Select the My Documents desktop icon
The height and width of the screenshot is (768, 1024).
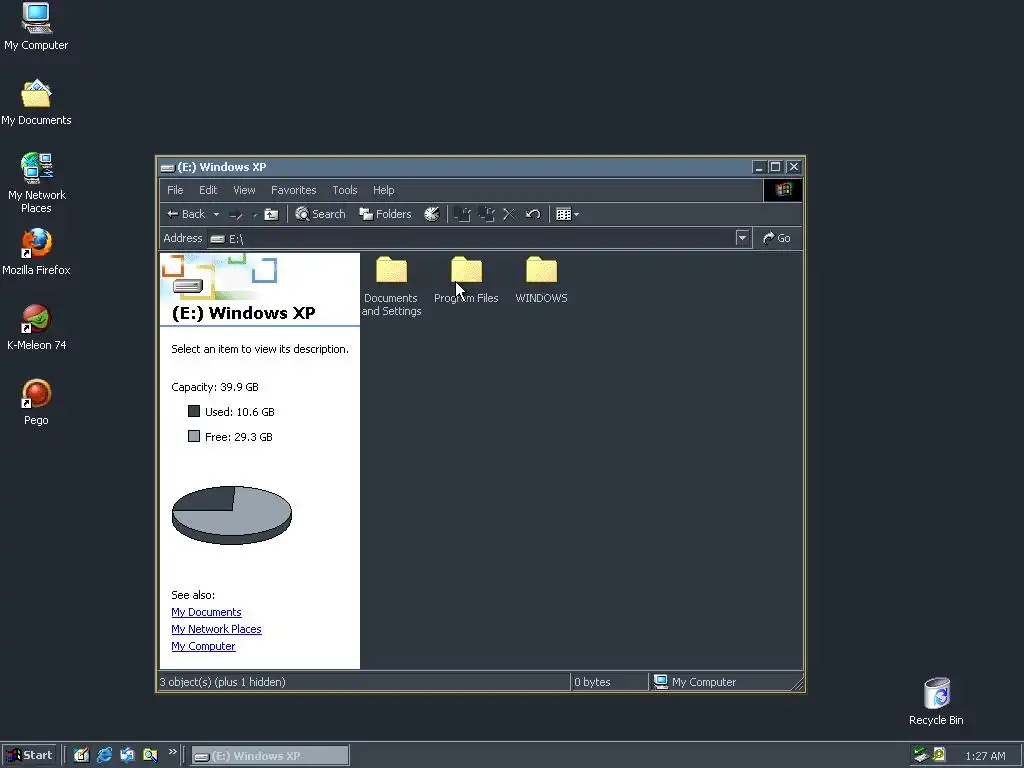[x=36, y=103]
